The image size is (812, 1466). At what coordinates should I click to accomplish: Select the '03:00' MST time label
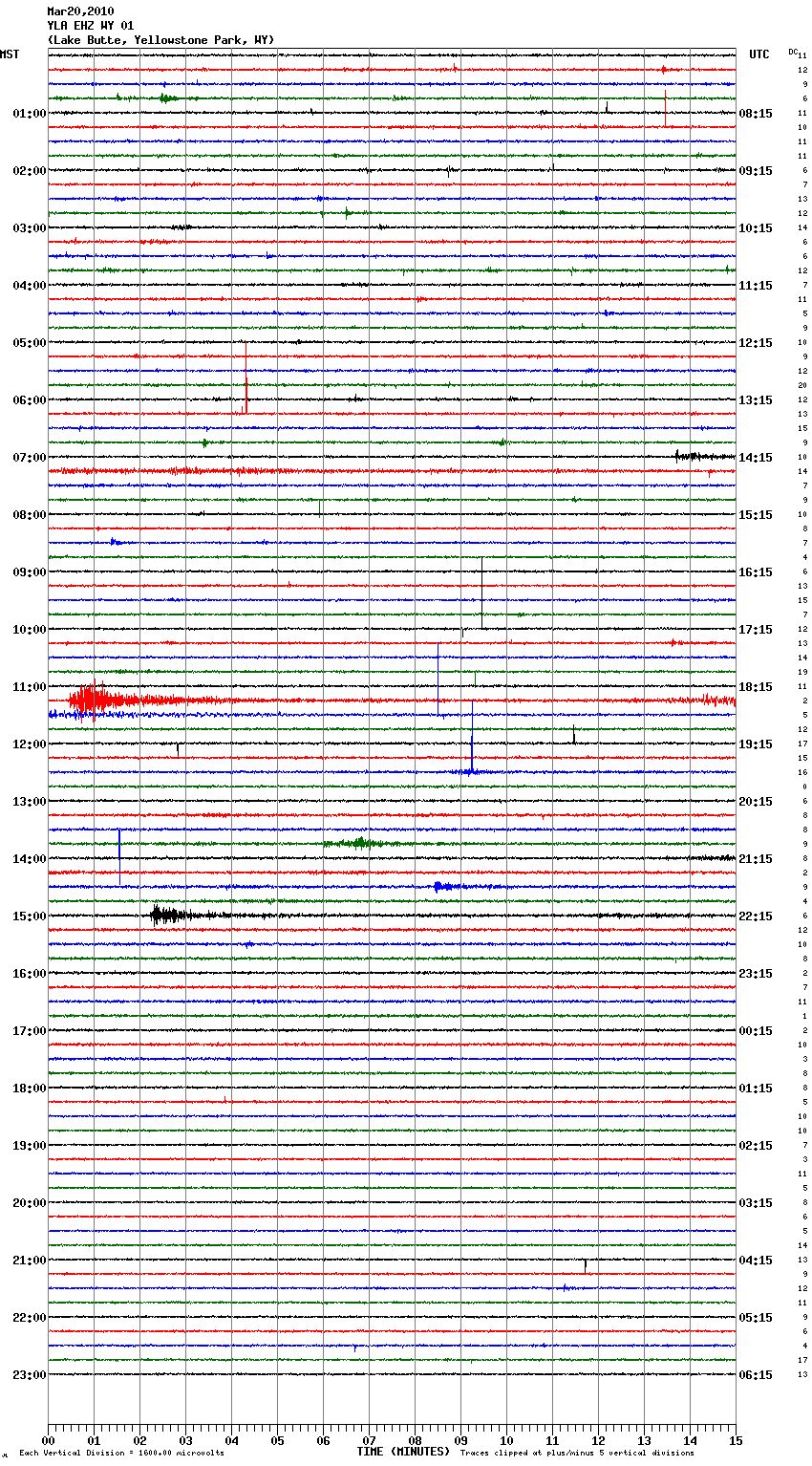click(x=30, y=228)
